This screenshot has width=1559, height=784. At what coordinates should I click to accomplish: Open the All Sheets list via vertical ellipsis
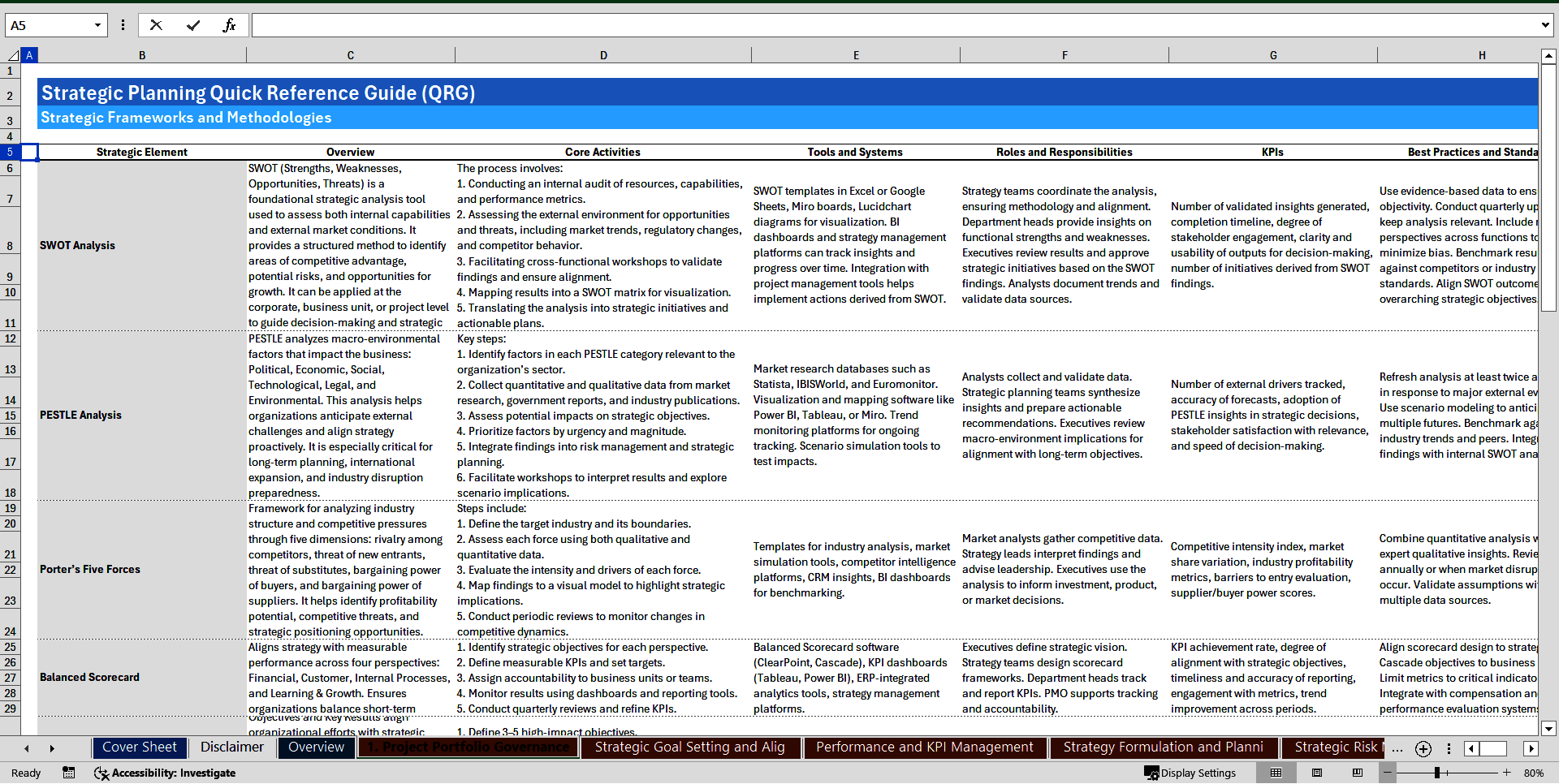1449,749
